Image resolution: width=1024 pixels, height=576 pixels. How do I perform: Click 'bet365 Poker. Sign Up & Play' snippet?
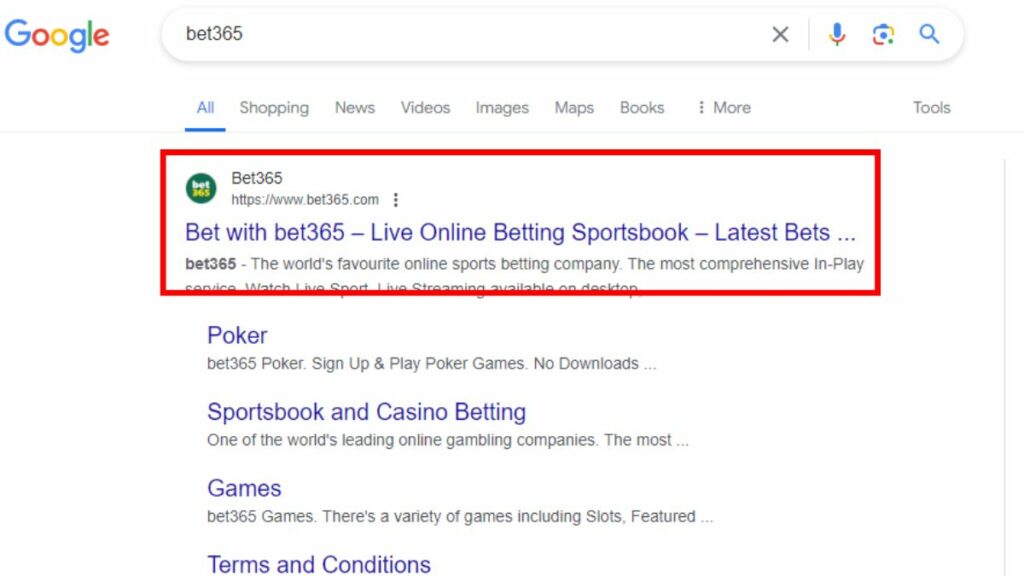431,364
